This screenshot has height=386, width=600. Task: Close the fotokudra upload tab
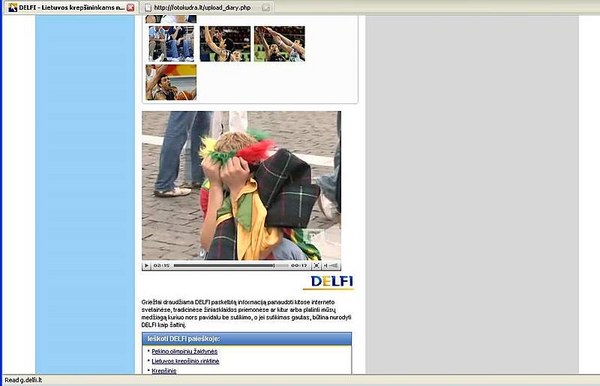[x=266, y=8]
